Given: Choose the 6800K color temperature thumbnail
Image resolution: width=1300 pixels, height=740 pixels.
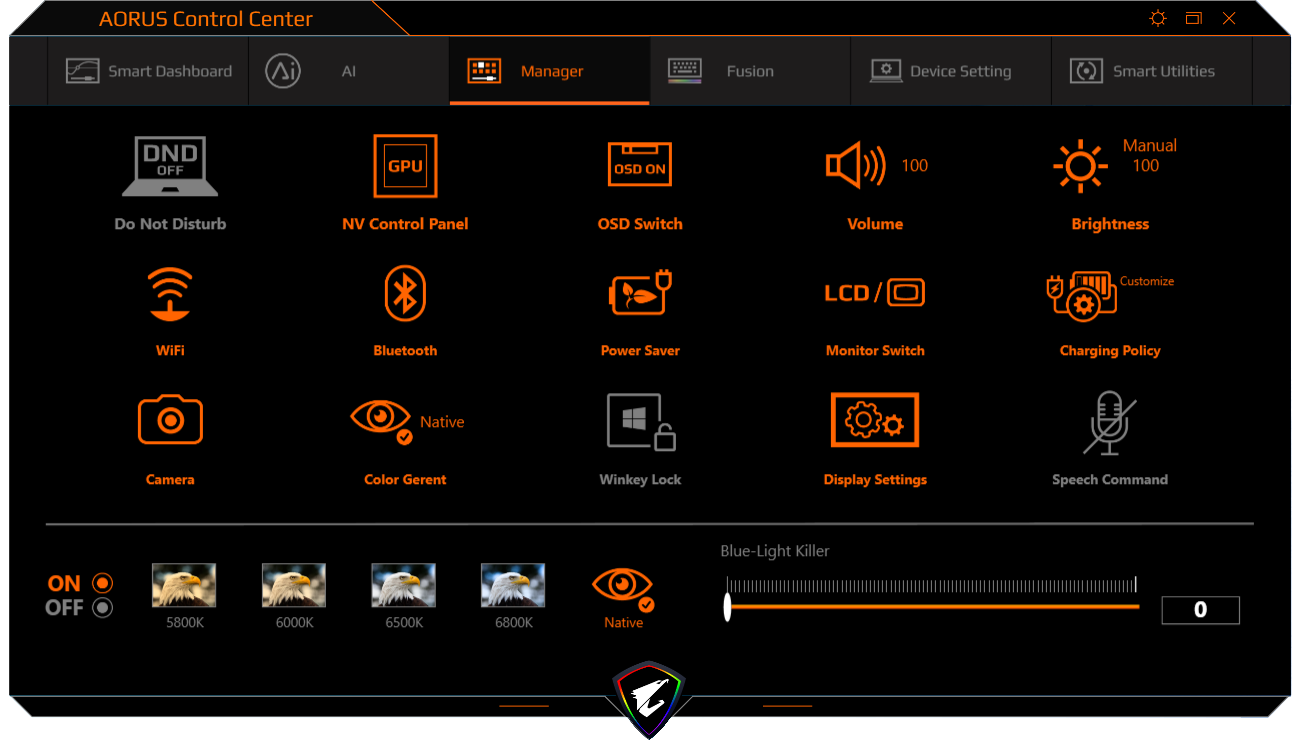Looking at the screenshot, I should [513, 585].
